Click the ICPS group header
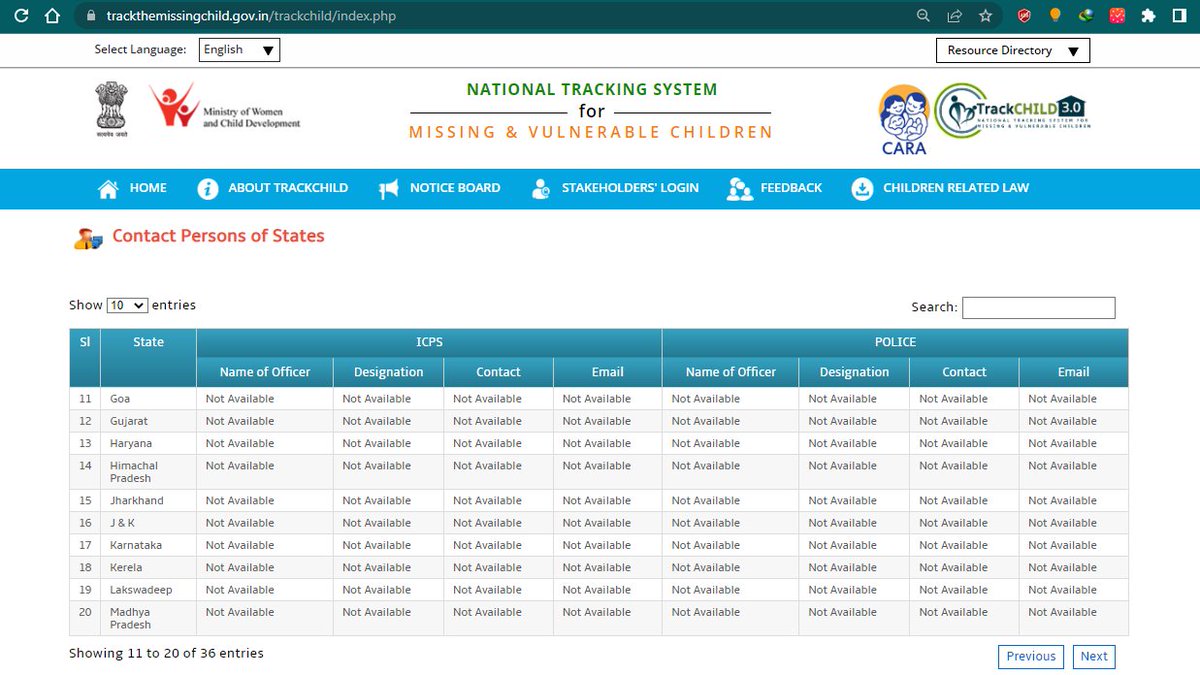Image resolution: width=1200 pixels, height=675 pixels. pos(429,343)
